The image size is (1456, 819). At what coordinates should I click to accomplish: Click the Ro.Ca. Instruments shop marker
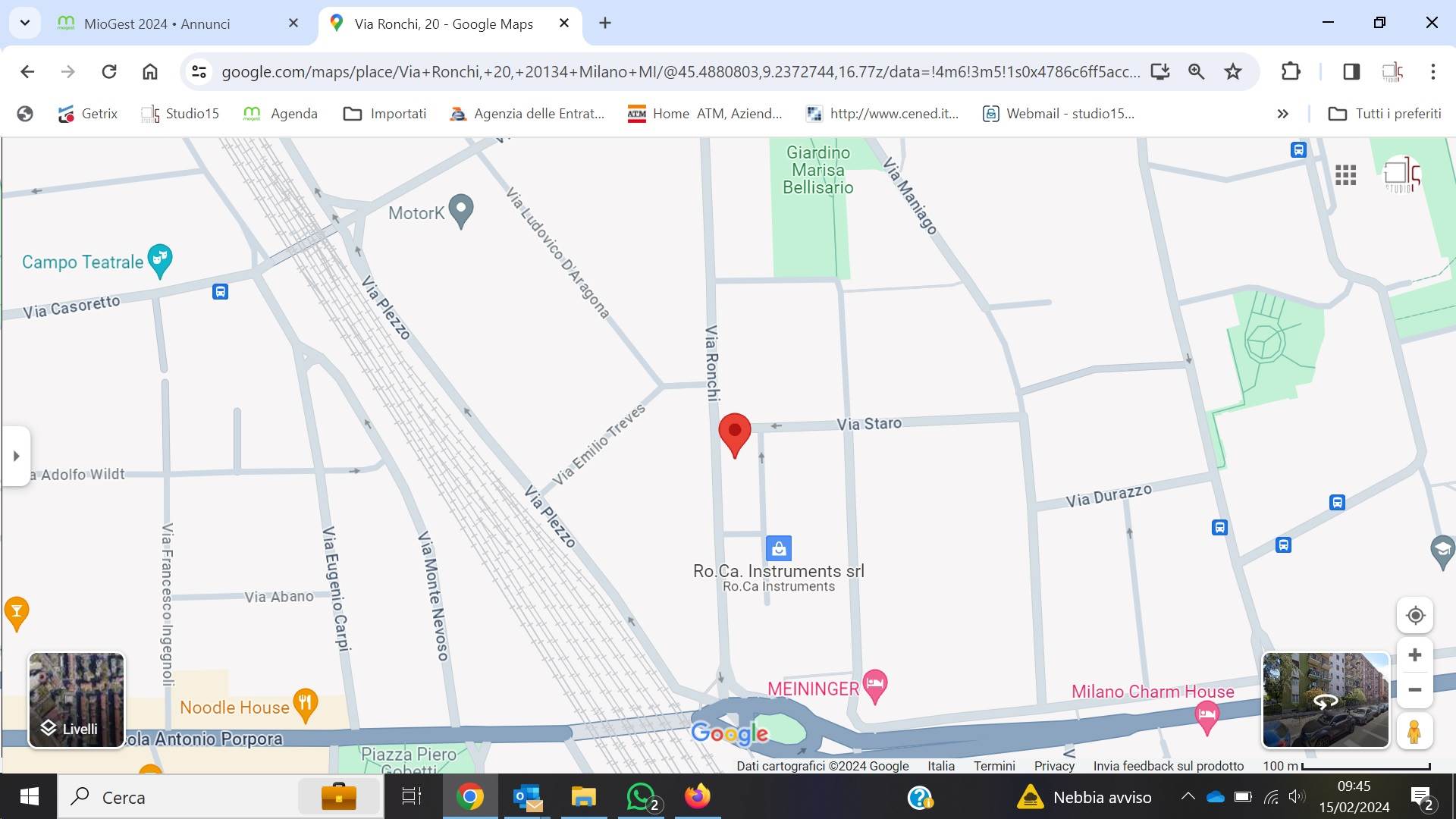tap(778, 548)
